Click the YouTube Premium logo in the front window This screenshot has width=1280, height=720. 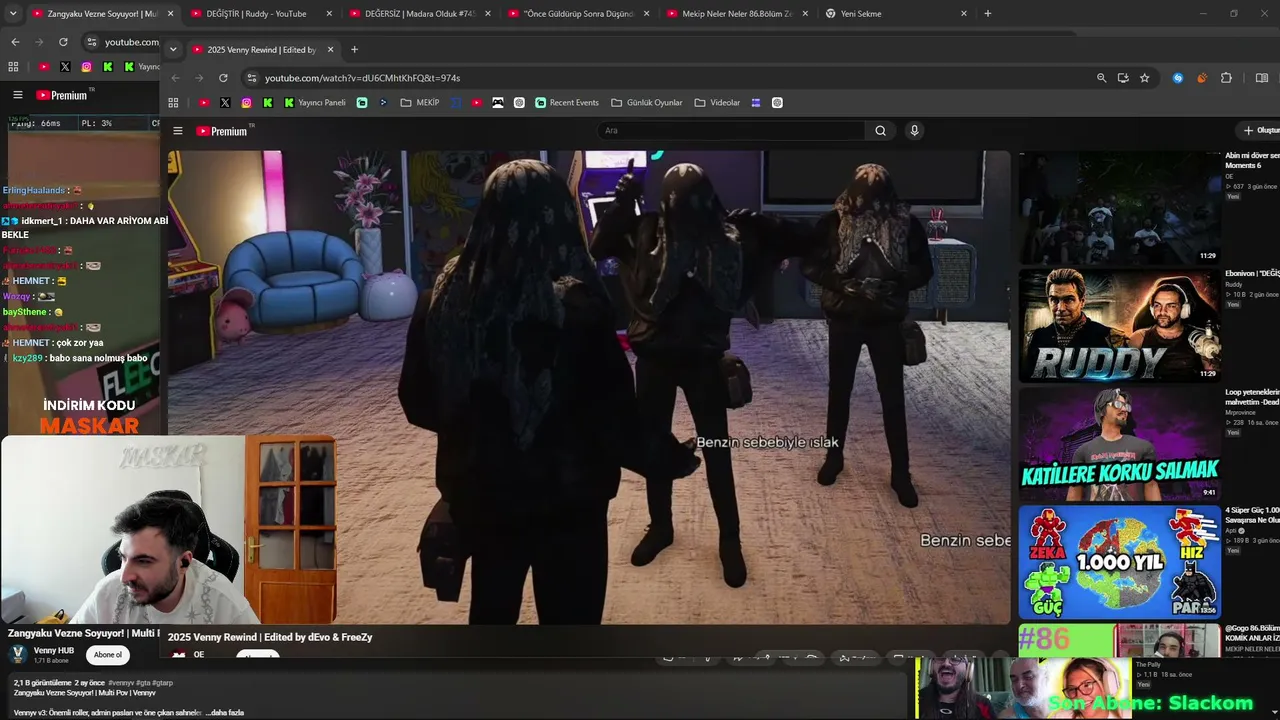222,131
